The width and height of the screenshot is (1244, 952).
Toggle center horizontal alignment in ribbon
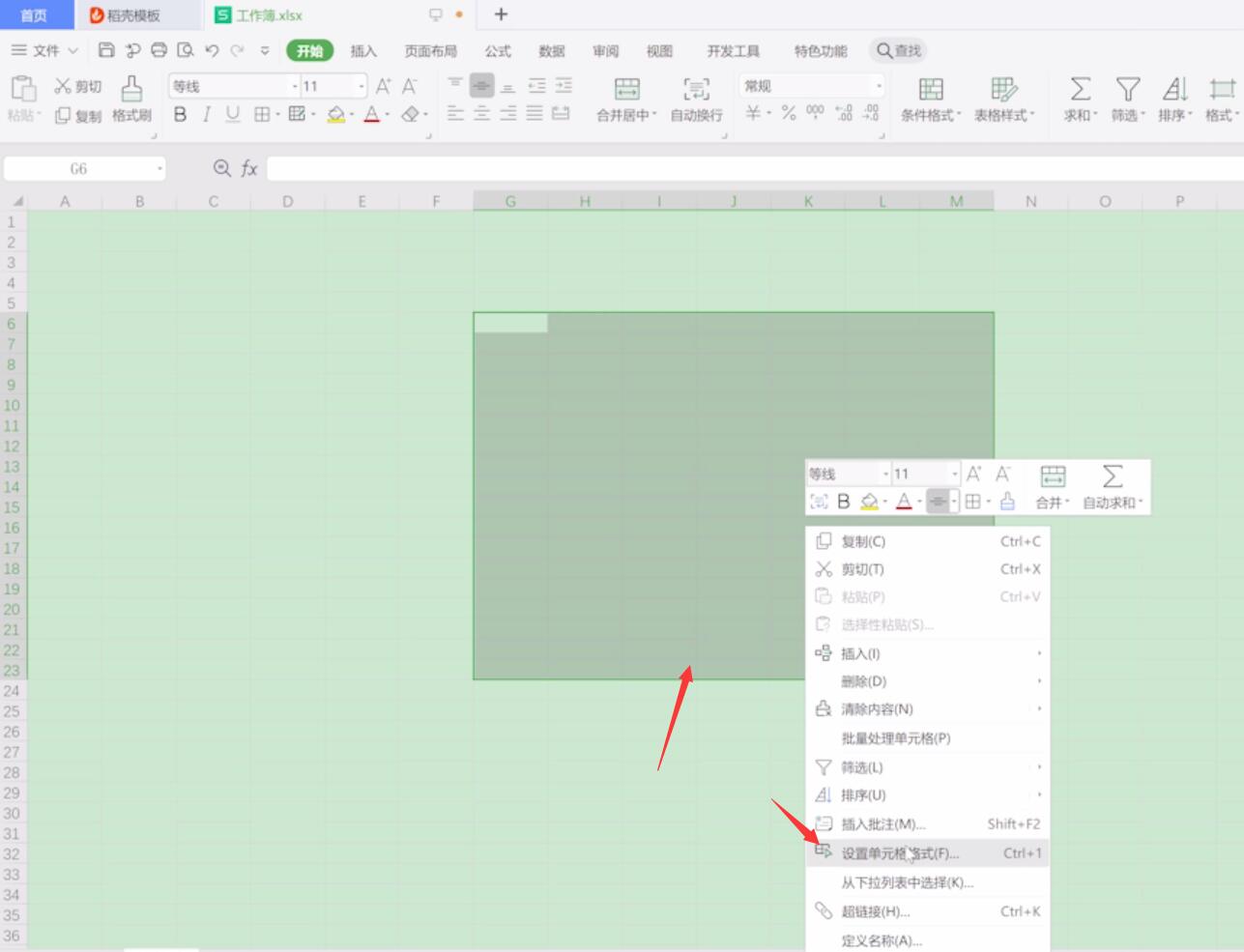(481, 113)
